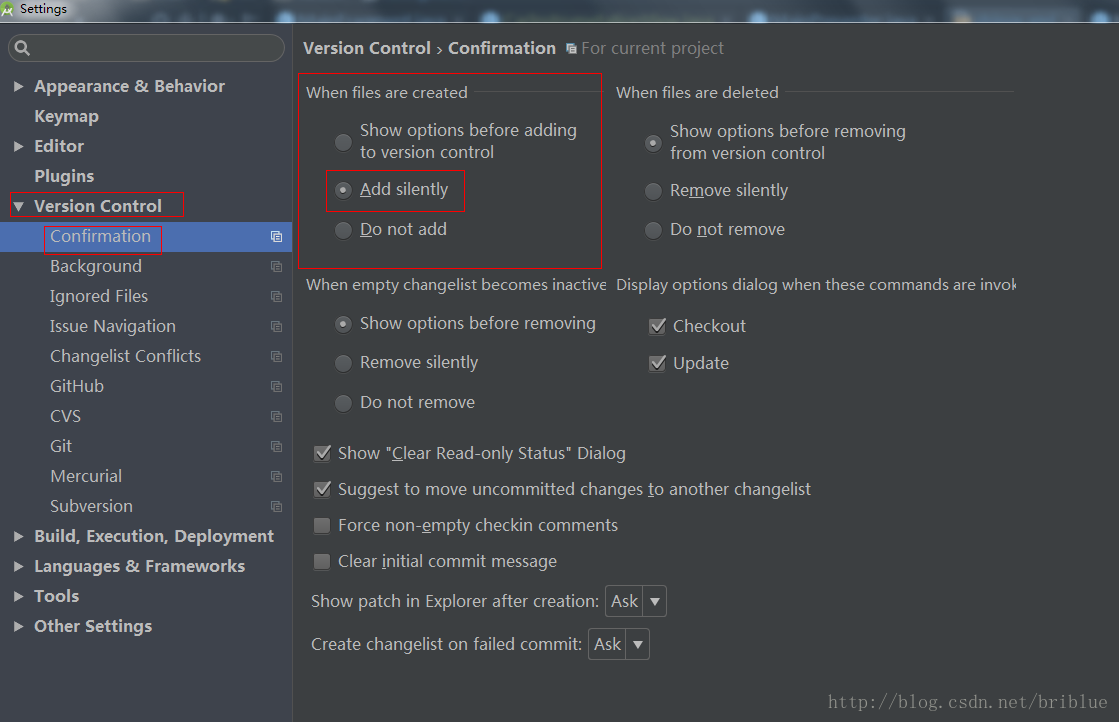Click project-level icon beside Background row
1119x722 pixels.
tap(276, 266)
